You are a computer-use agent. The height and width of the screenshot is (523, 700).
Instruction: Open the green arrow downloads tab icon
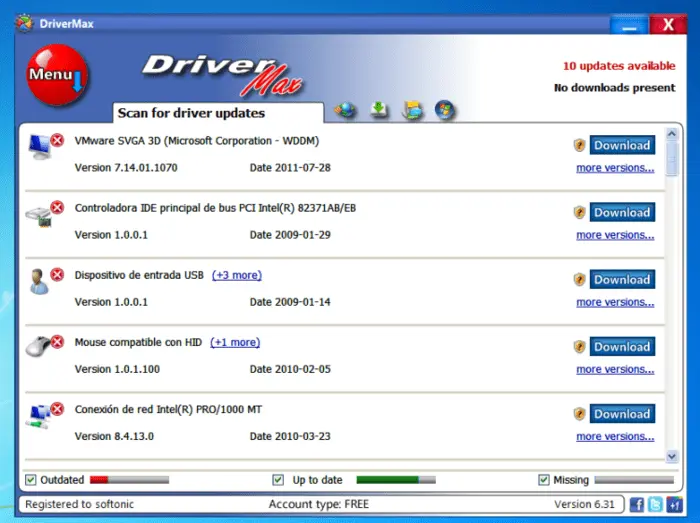pyautogui.click(x=379, y=110)
